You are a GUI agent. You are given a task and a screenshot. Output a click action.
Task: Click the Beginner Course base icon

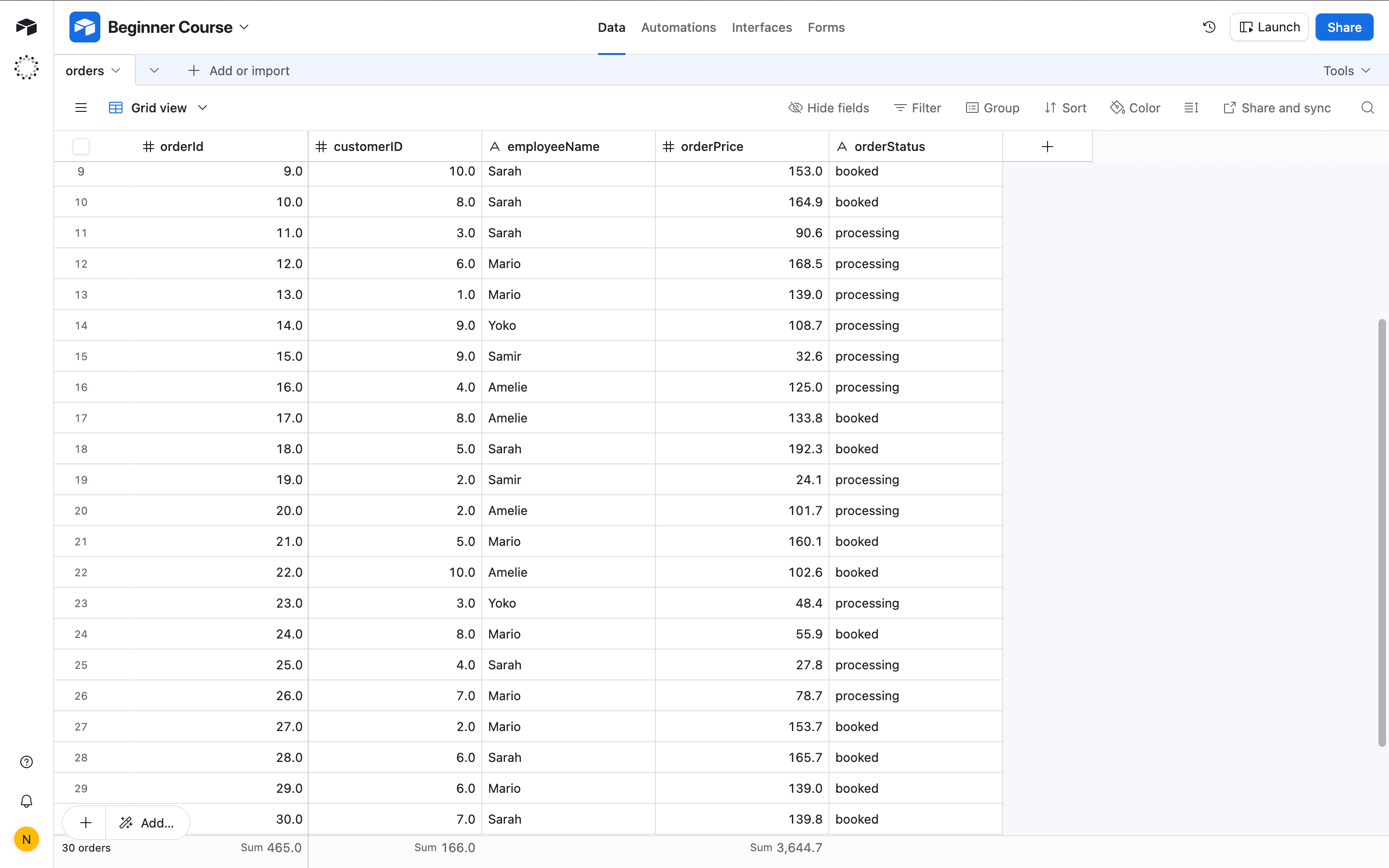coord(84,27)
